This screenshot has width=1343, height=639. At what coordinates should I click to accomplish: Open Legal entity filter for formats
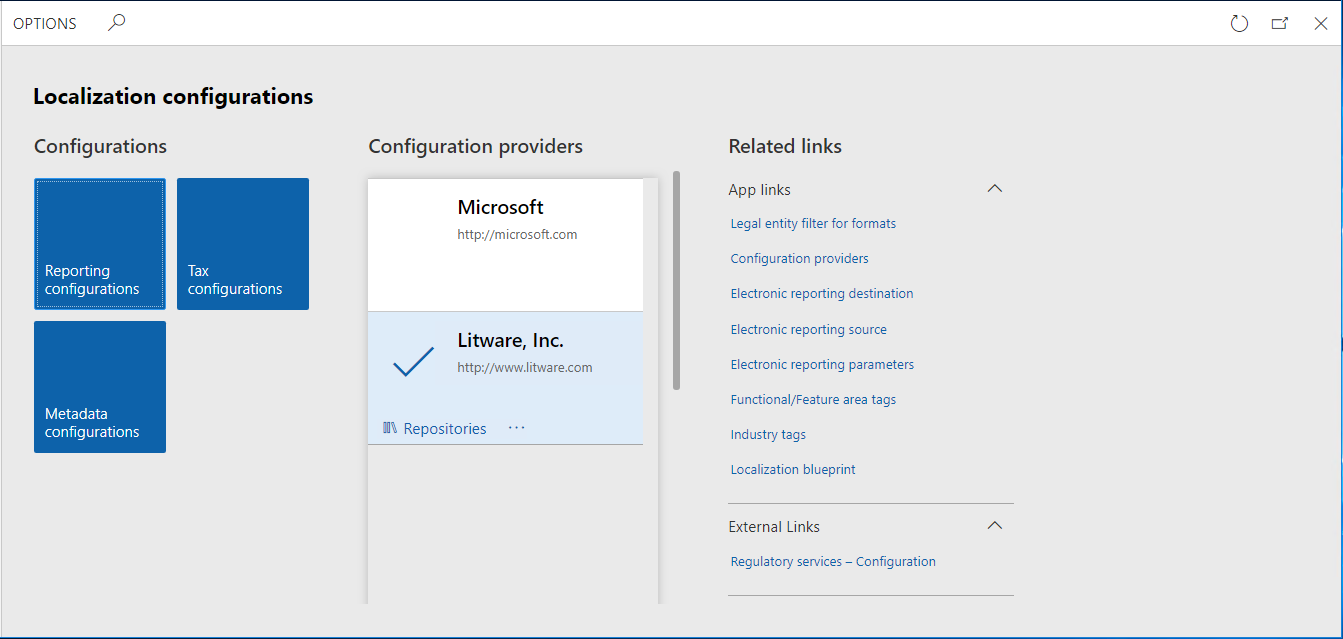pos(812,223)
